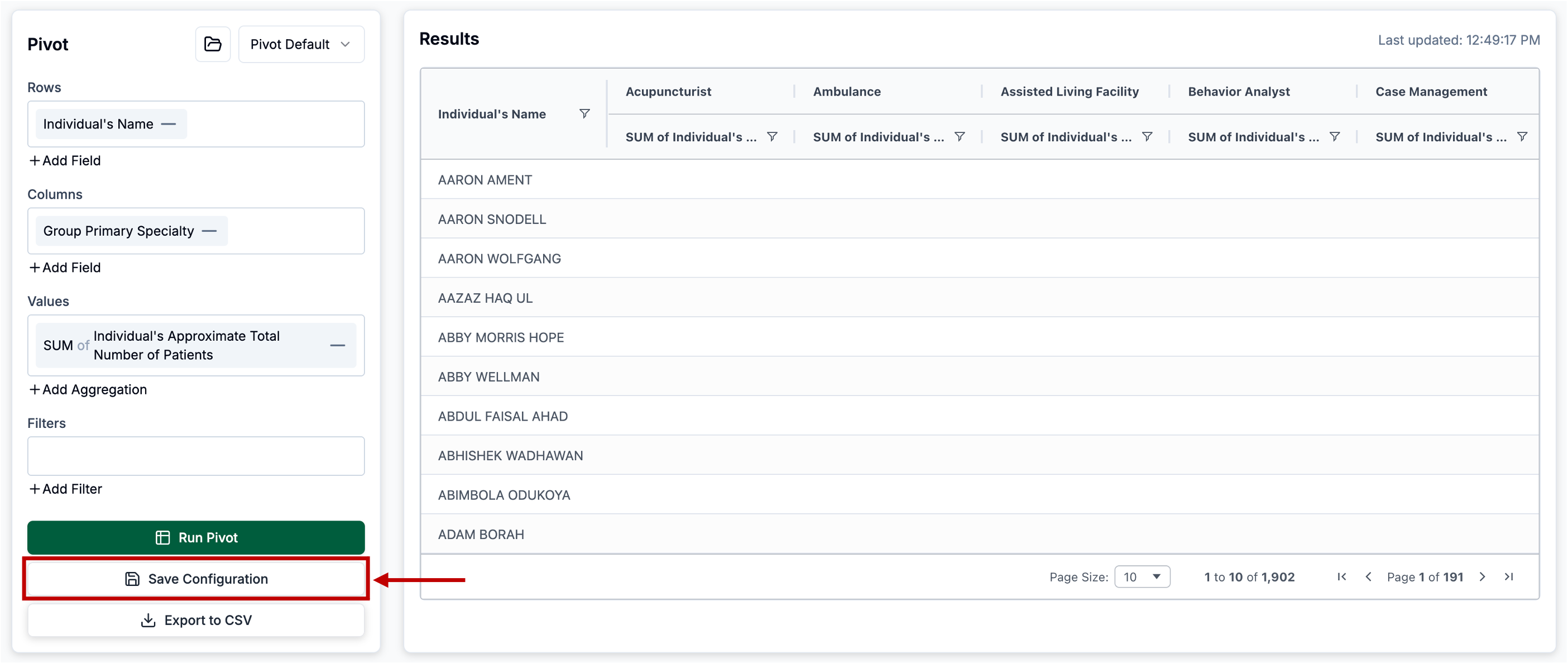Image resolution: width=1568 pixels, height=663 pixels.
Task: Click Add Field under Rows
Action: point(65,161)
